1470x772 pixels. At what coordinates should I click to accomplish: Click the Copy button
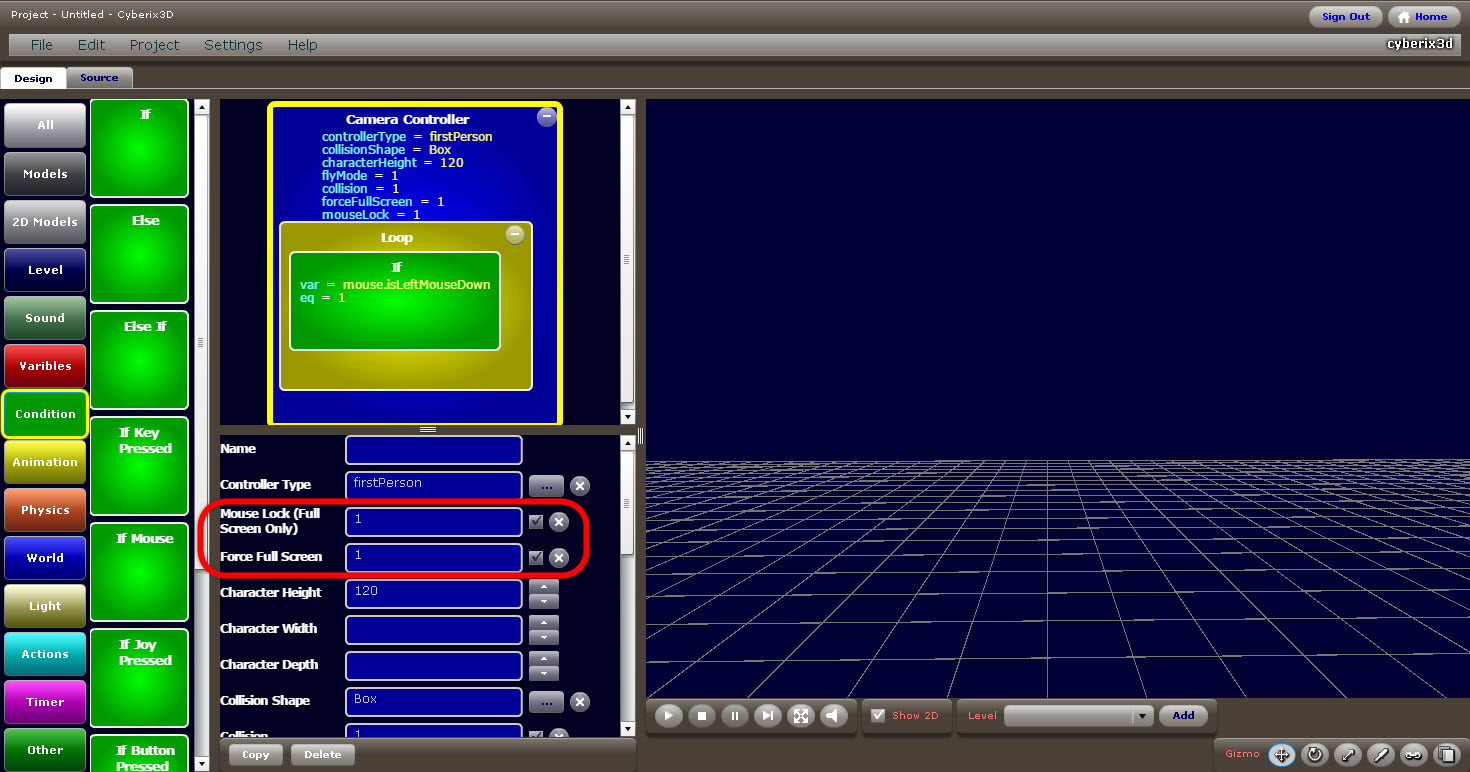[256, 755]
